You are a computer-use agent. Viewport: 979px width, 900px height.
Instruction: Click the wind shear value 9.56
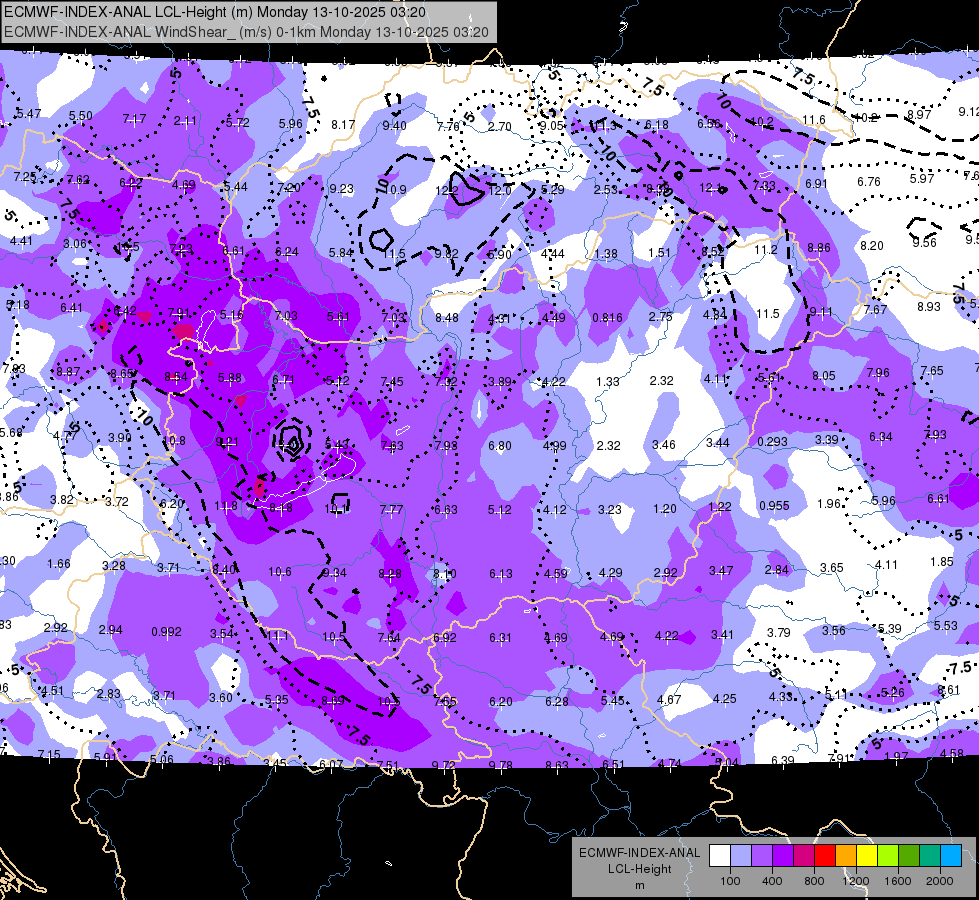pyautogui.click(x=924, y=242)
